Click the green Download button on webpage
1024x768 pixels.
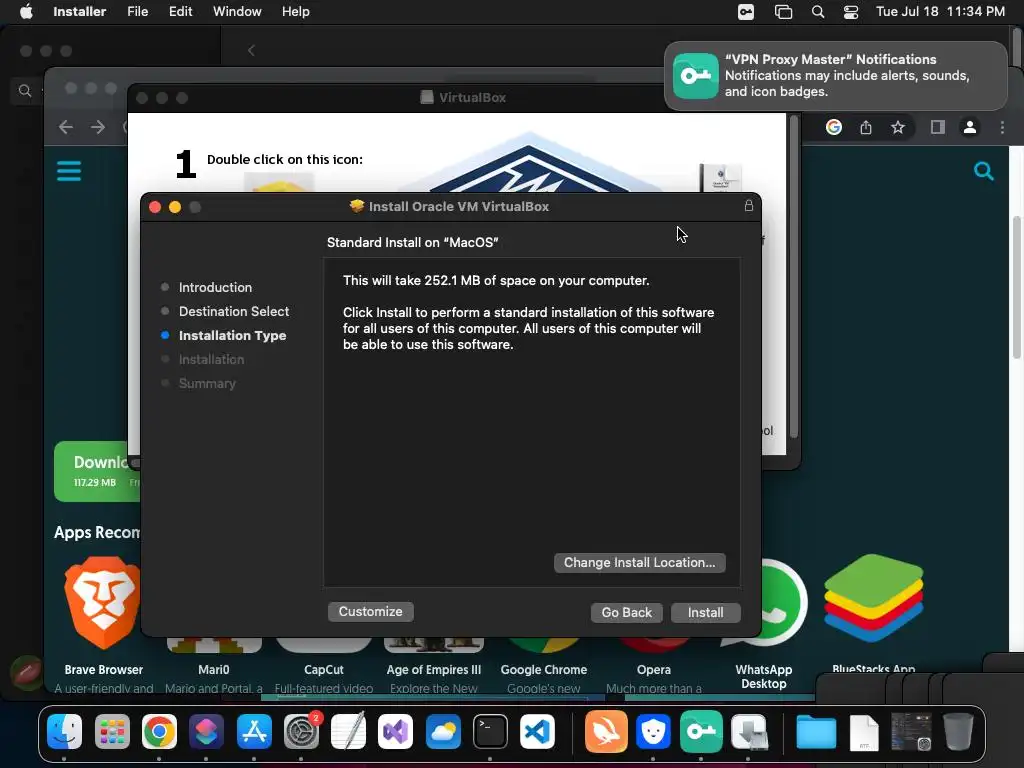point(97,472)
